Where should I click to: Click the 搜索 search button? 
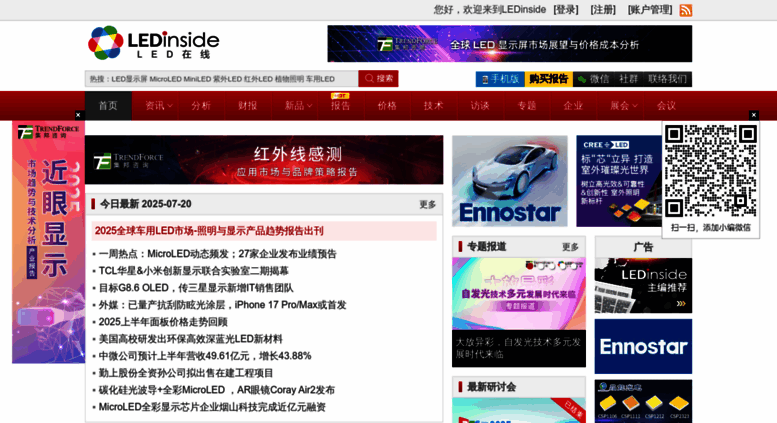(379, 79)
